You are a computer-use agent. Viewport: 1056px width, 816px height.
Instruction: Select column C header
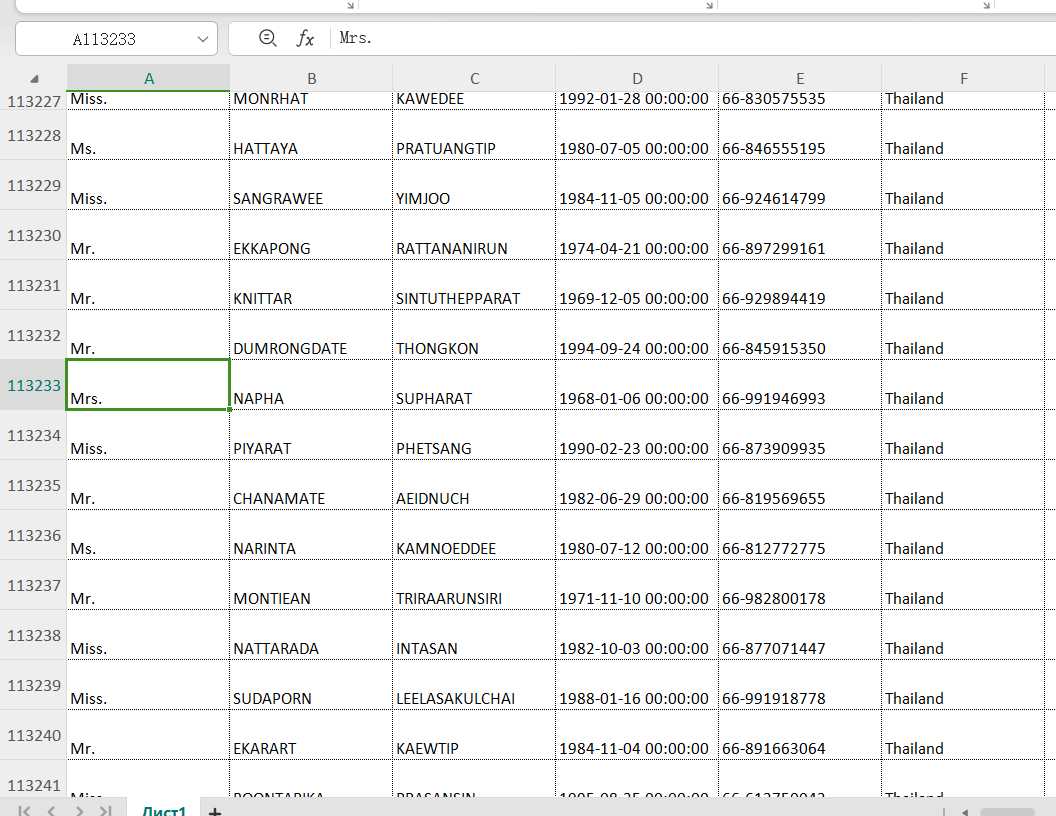pyautogui.click(x=474, y=78)
